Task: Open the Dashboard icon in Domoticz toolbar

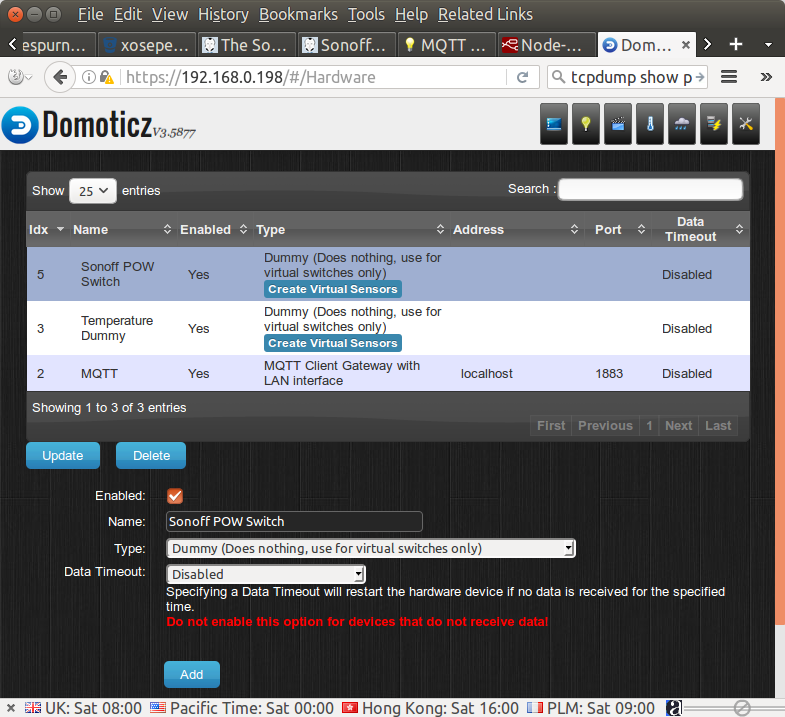Action: (554, 124)
